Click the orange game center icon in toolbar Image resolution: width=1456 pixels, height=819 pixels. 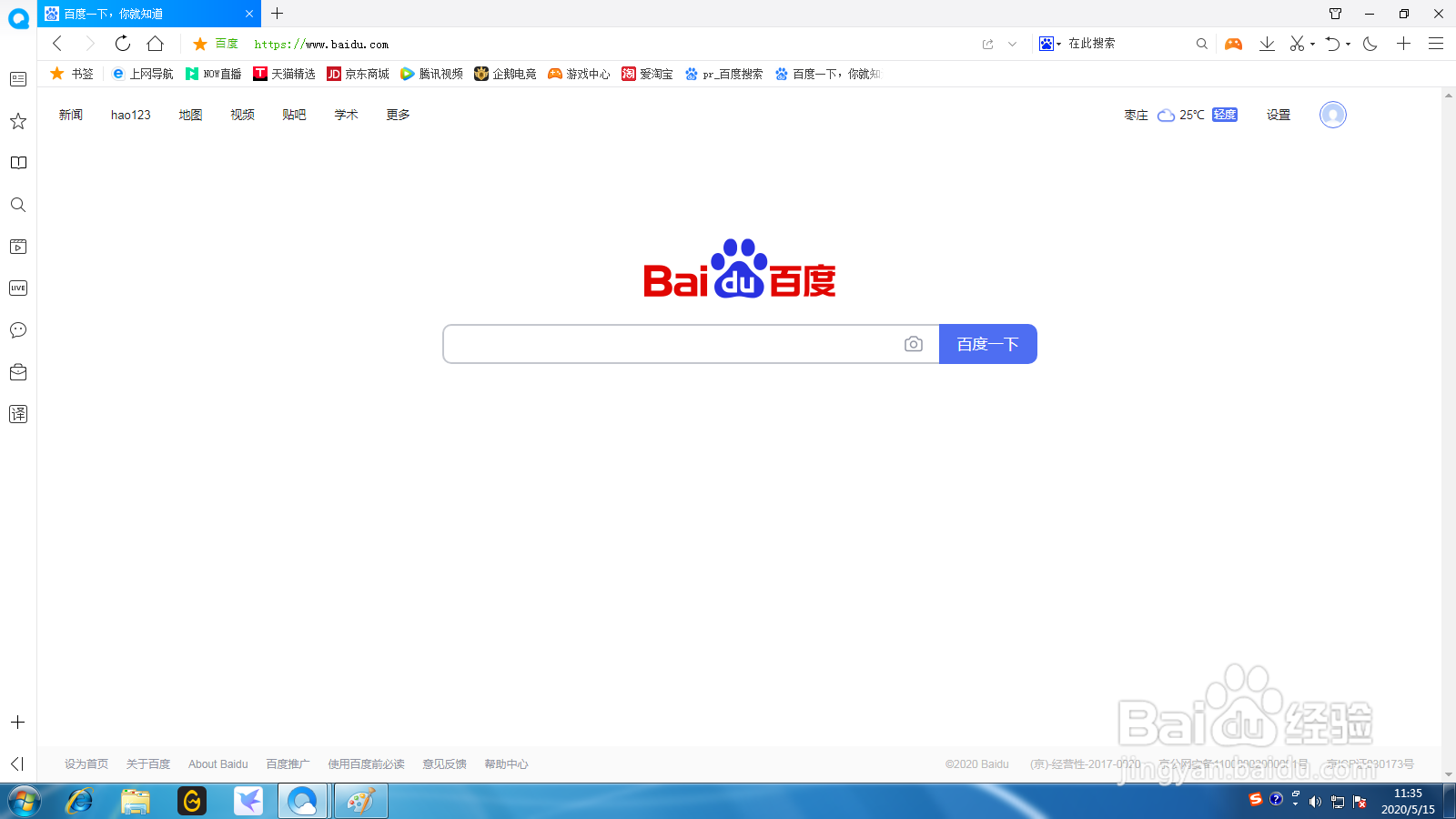coord(1233,43)
